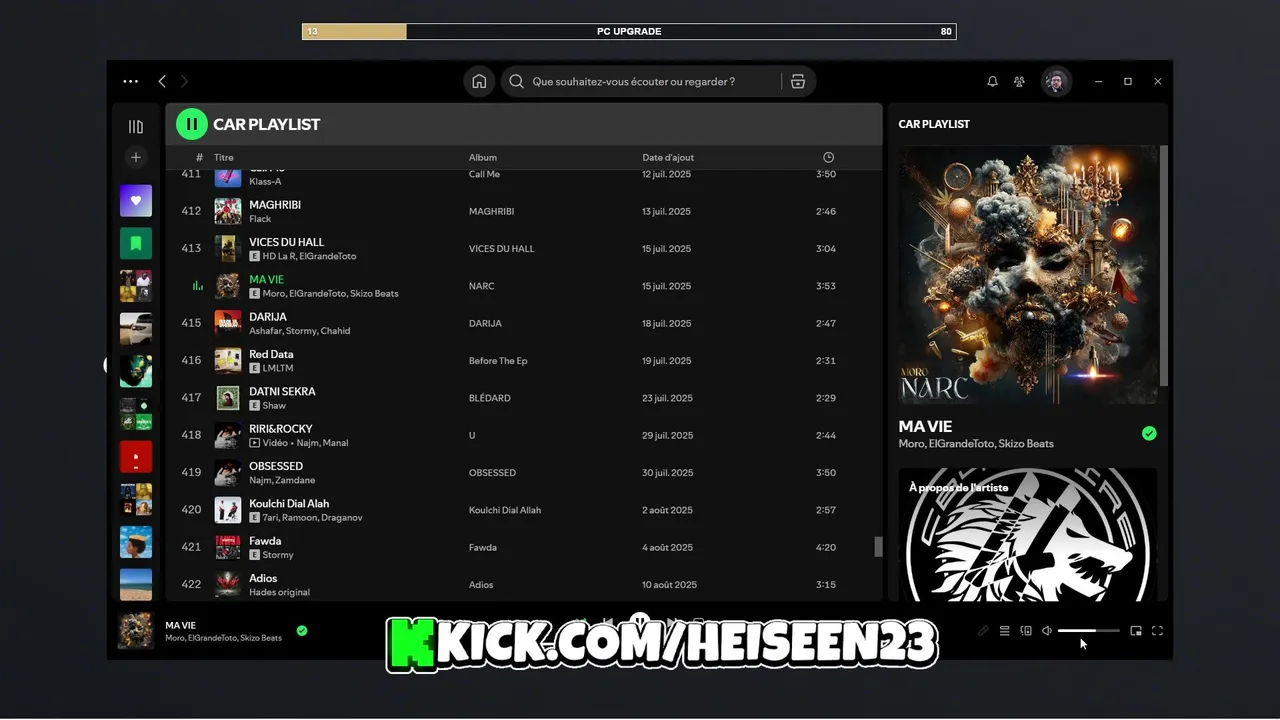Click the CAR PLAYLIST header in right panel

934,124
